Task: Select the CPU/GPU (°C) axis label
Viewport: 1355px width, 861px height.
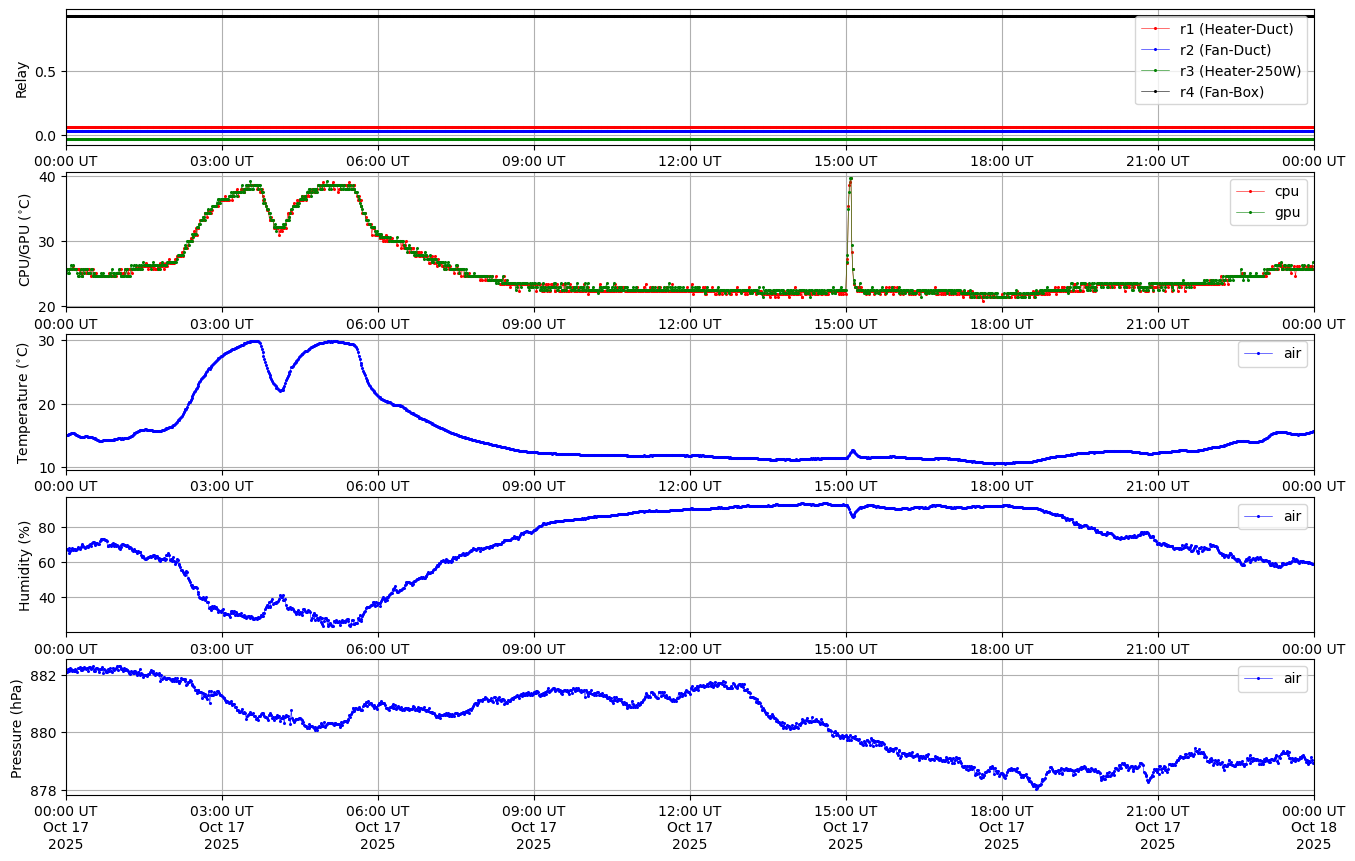Action: pos(24,240)
